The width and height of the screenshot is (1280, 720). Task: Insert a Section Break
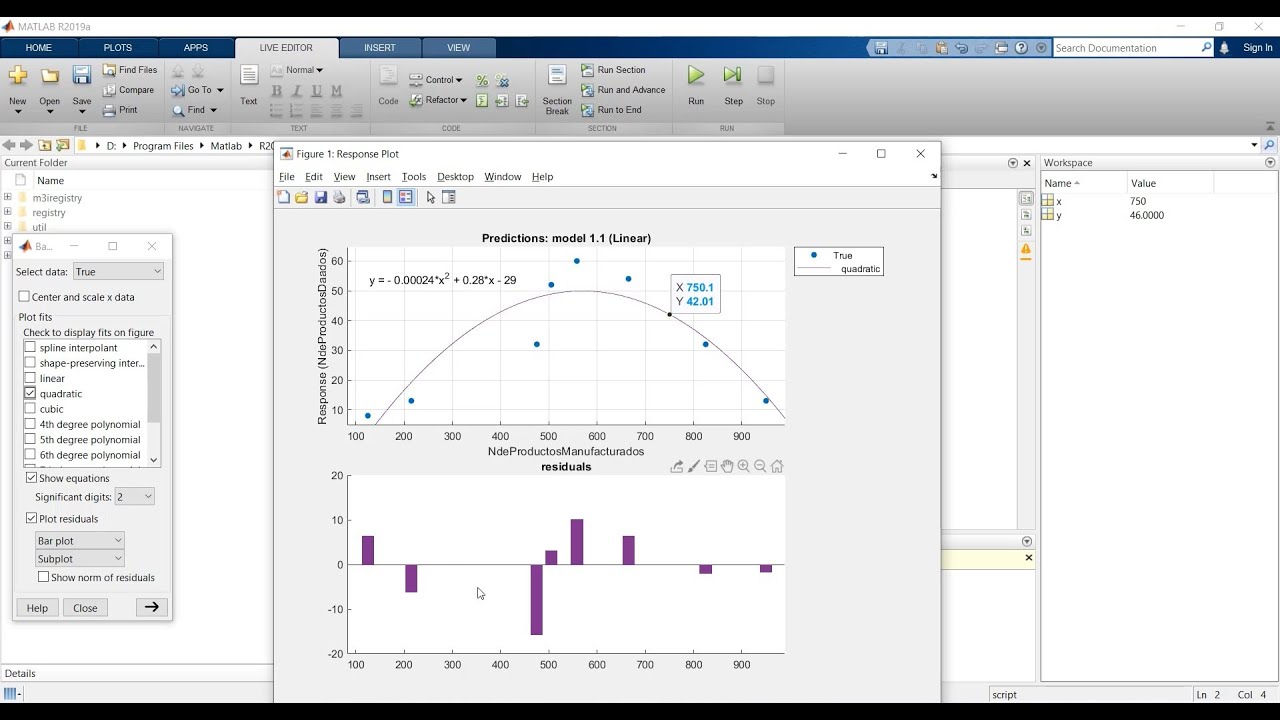[x=557, y=89]
